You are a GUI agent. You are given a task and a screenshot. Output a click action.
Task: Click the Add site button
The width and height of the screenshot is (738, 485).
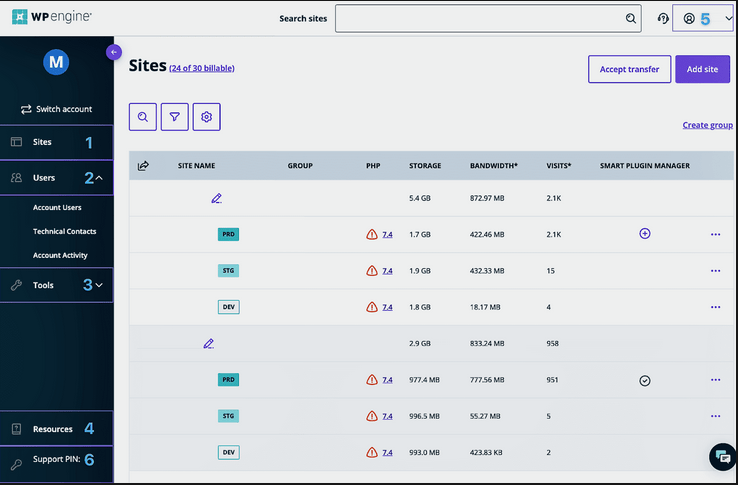(x=702, y=69)
